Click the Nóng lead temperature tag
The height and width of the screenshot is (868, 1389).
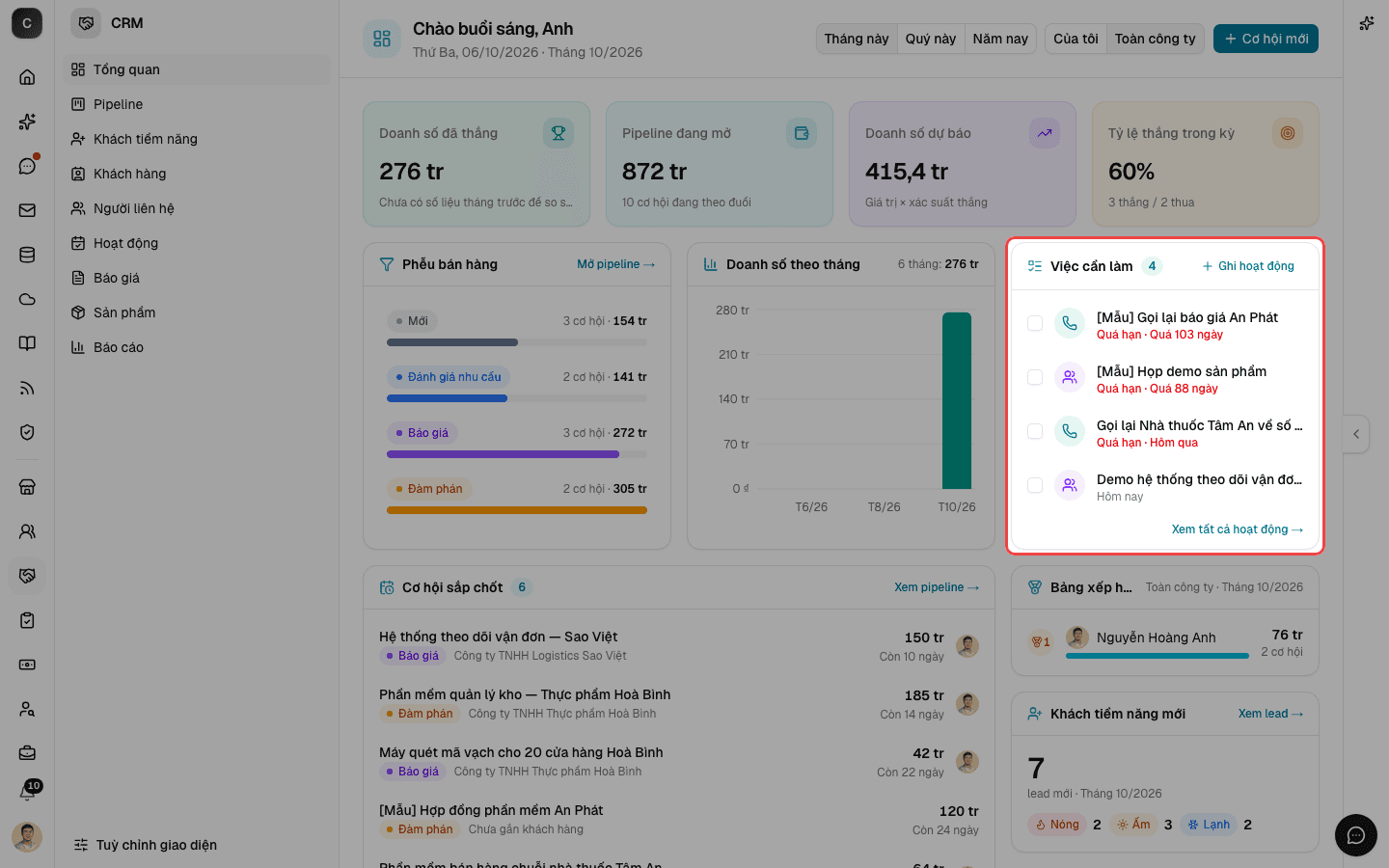(x=1057, y=825)
